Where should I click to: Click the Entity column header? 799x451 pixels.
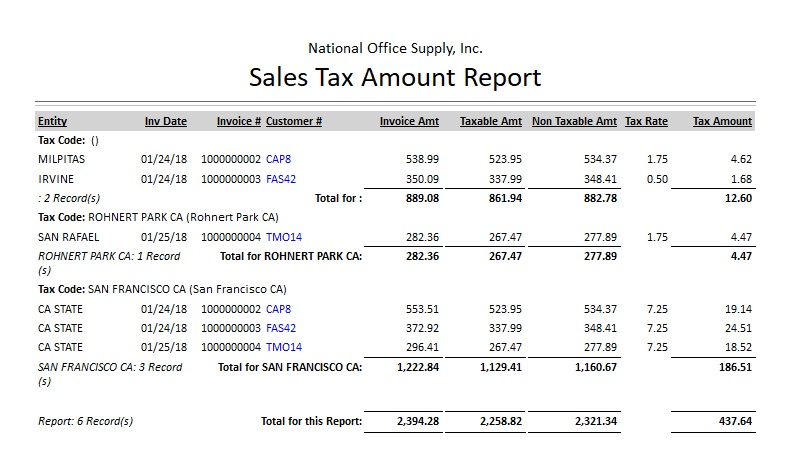52,122
